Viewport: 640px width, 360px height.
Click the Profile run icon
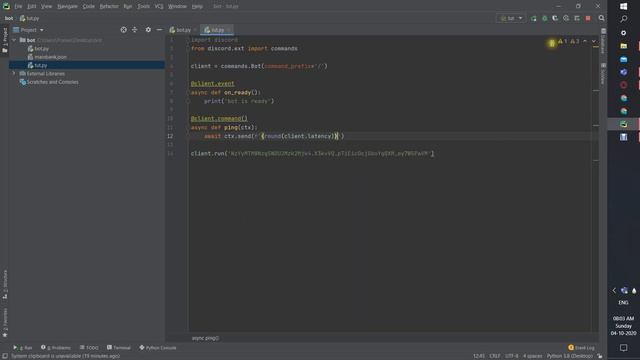566,18
